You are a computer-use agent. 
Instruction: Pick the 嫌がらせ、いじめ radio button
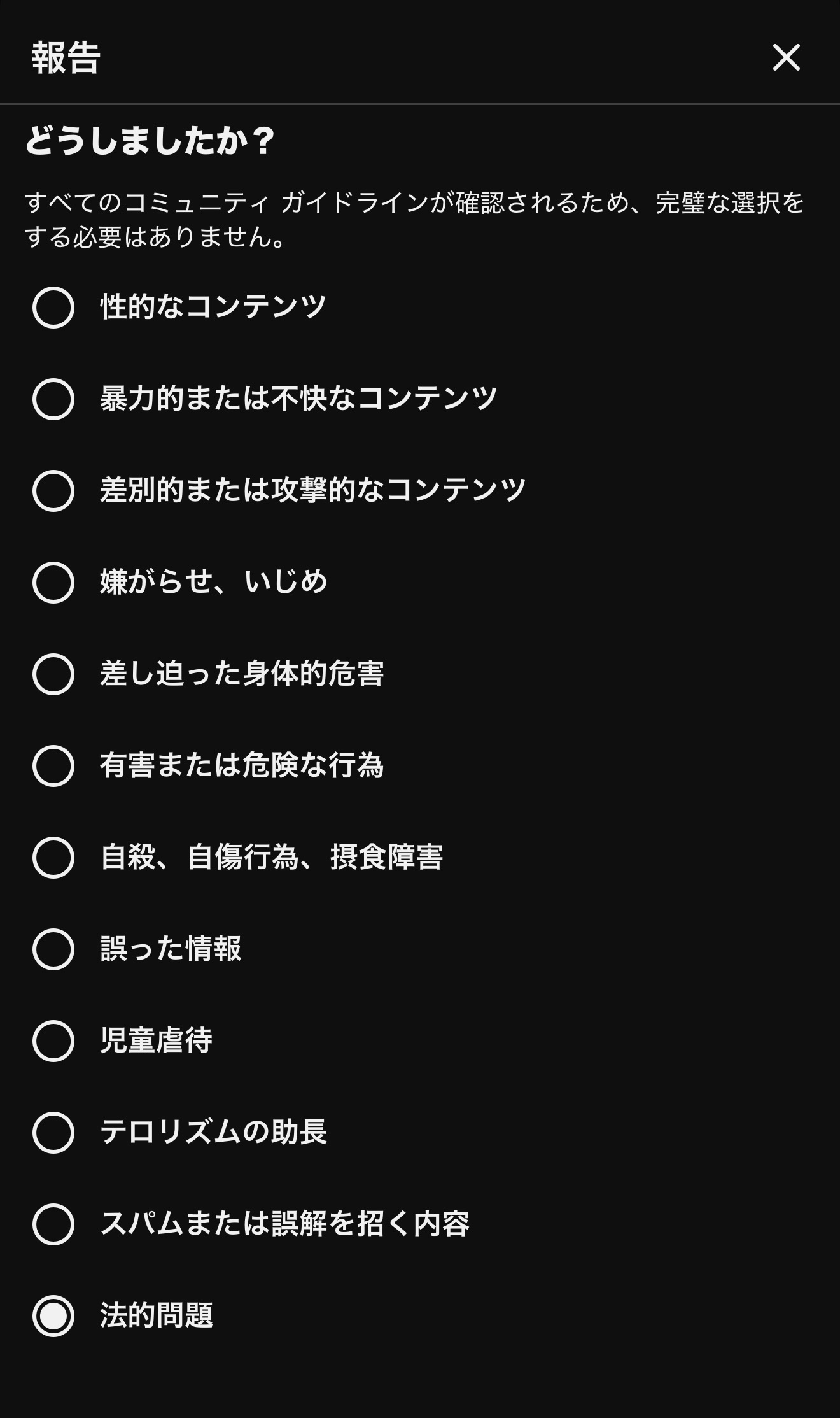[x=53, y=583]
